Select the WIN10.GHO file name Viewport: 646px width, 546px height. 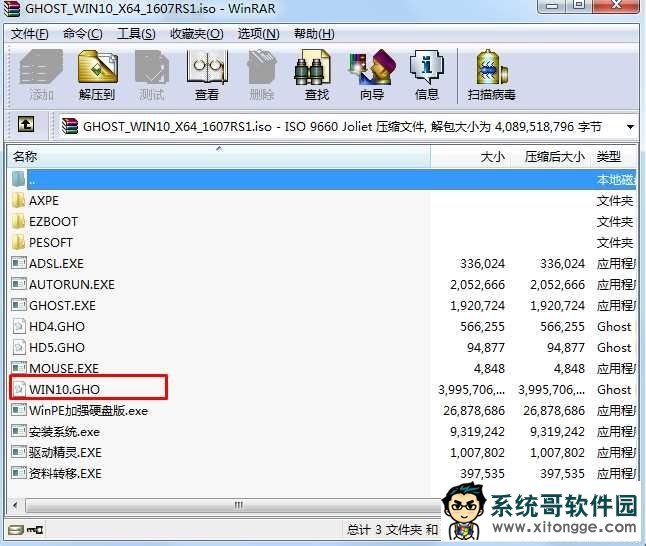pyautogui.click(x=64, y=389)
